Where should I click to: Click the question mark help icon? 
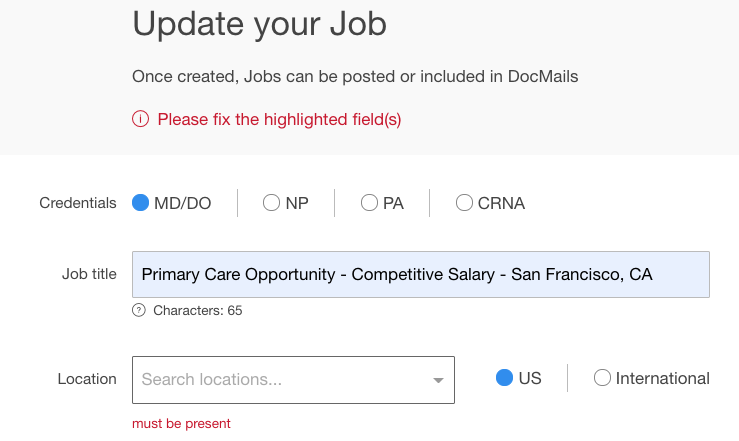click(x=139, y=310)
